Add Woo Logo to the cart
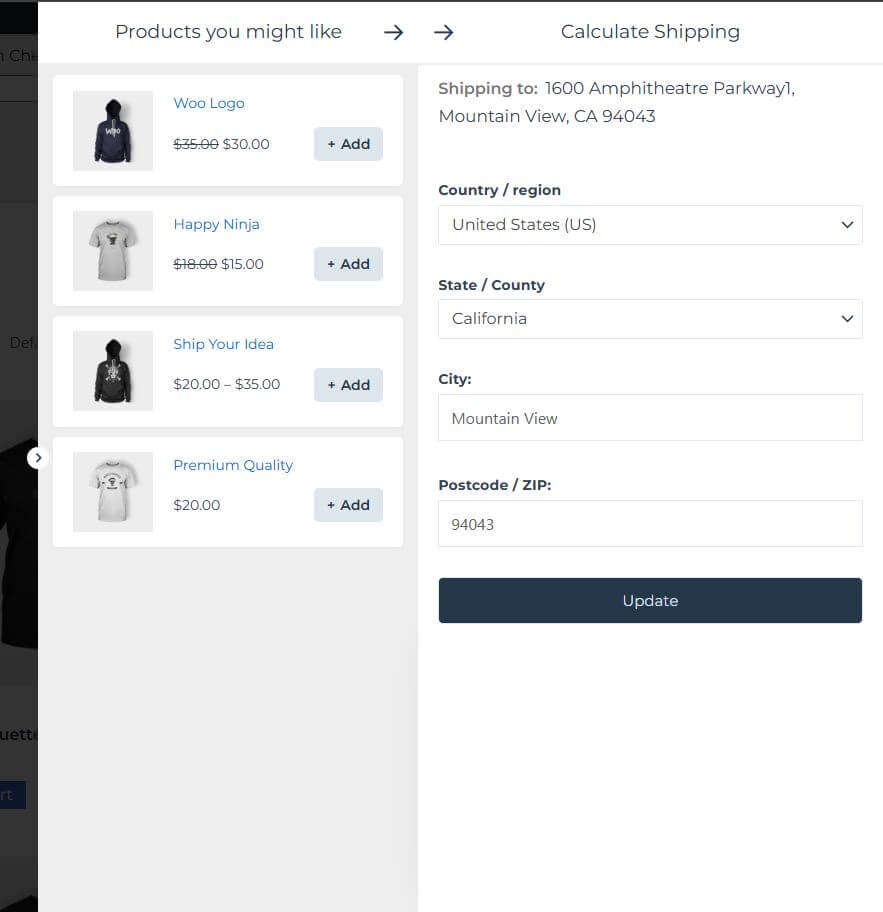883x912 pixels. click(x=348, y=144)
